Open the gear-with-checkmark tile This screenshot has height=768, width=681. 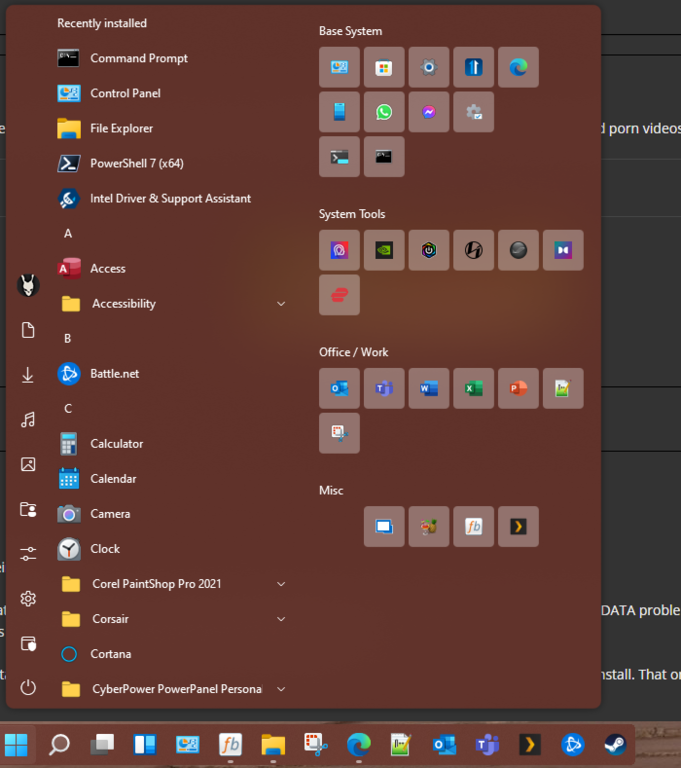473,112
